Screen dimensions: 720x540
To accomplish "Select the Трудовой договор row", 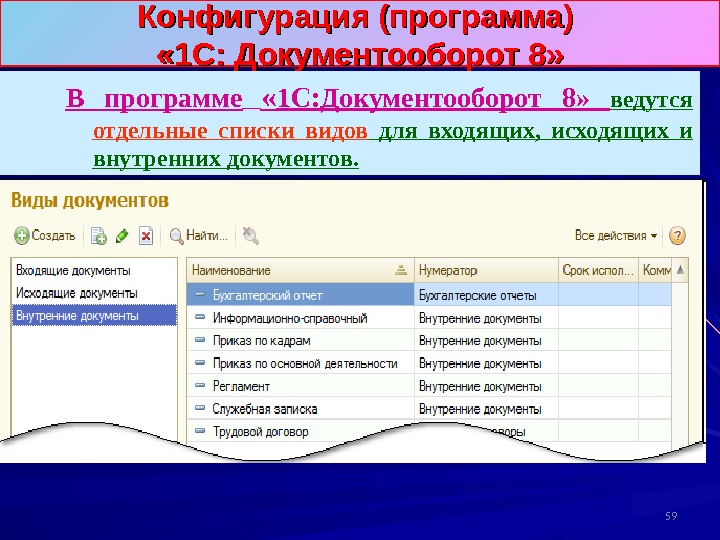I will click(429, 431).
